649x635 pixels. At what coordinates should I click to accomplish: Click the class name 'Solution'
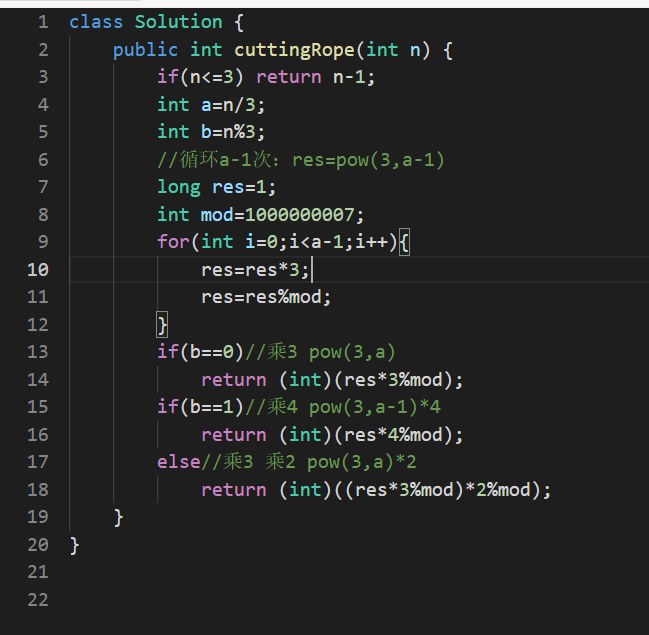click(x=178, y=22)
